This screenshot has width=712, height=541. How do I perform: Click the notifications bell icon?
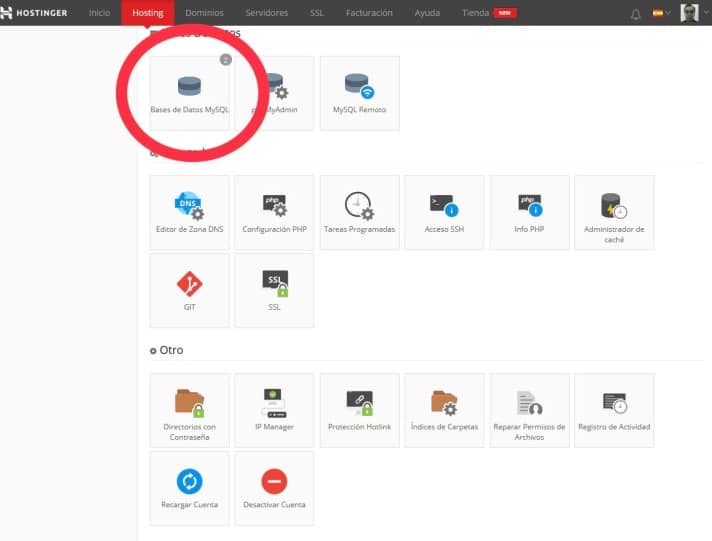(636, 14)
